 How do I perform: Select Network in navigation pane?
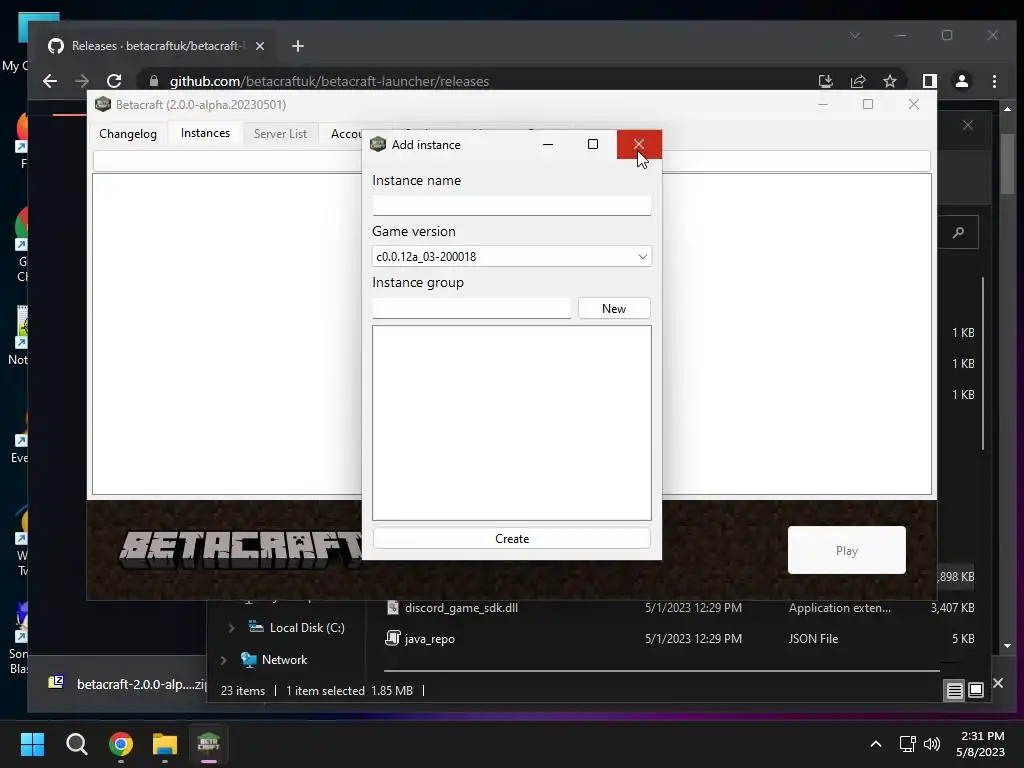(274, 660)
